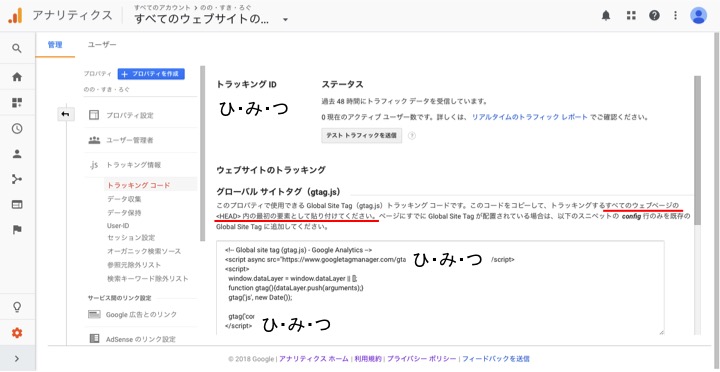Open プライバシー ポリシー footer link

click(422, 359)
